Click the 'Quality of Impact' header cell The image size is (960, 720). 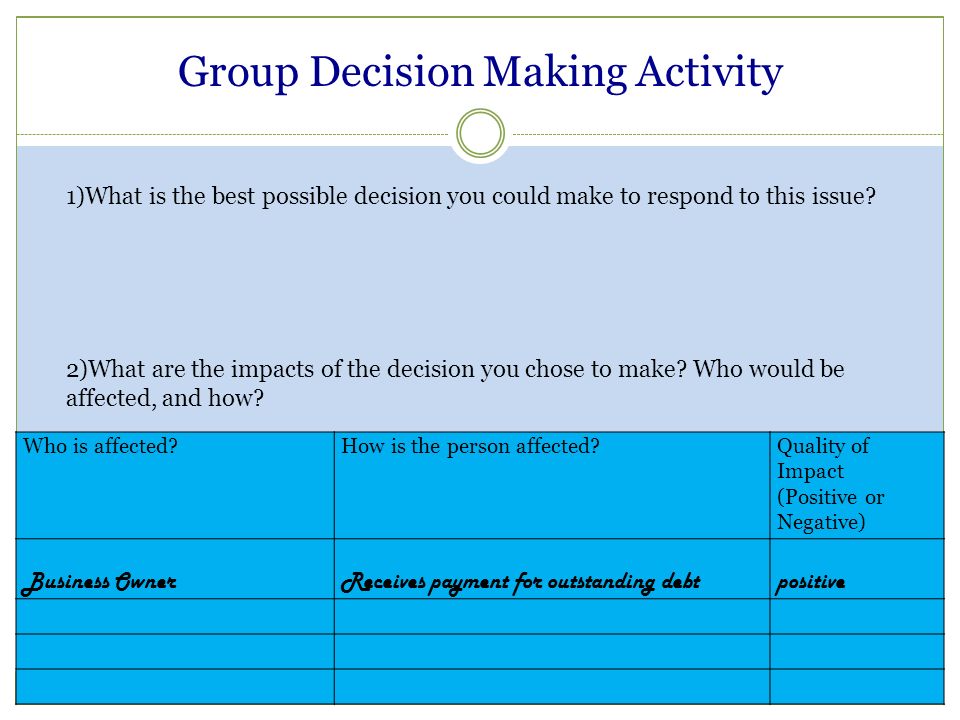tap(857, 485)
